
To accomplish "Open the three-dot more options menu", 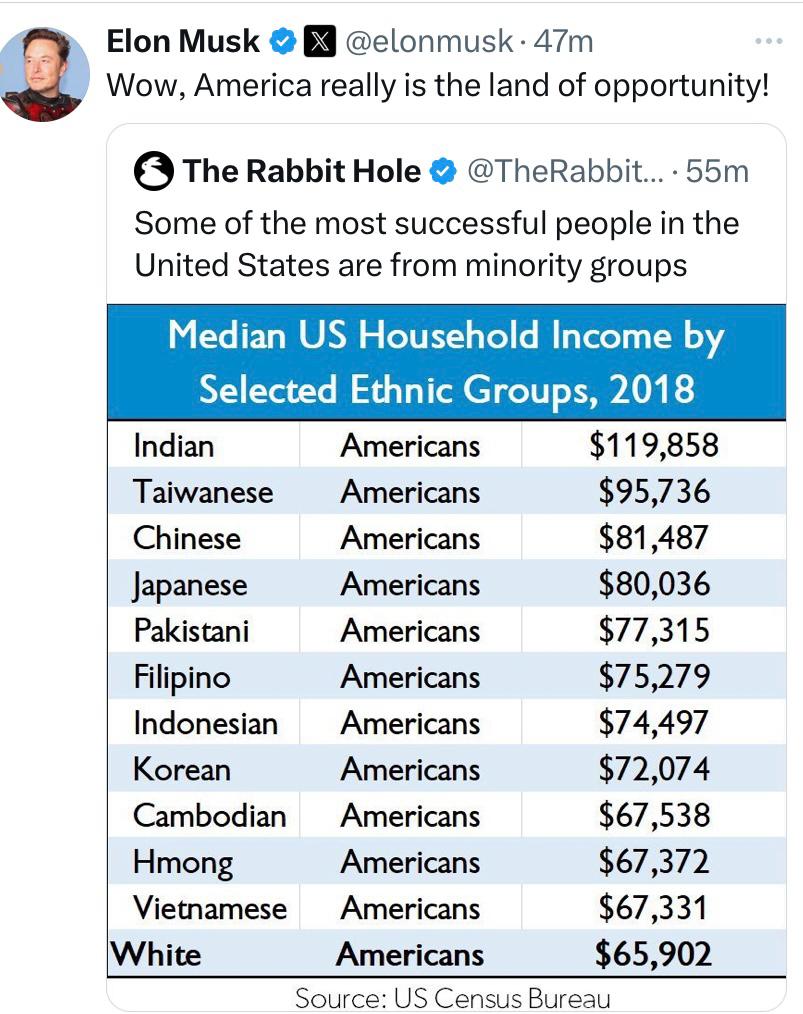I will pos(769,41).
